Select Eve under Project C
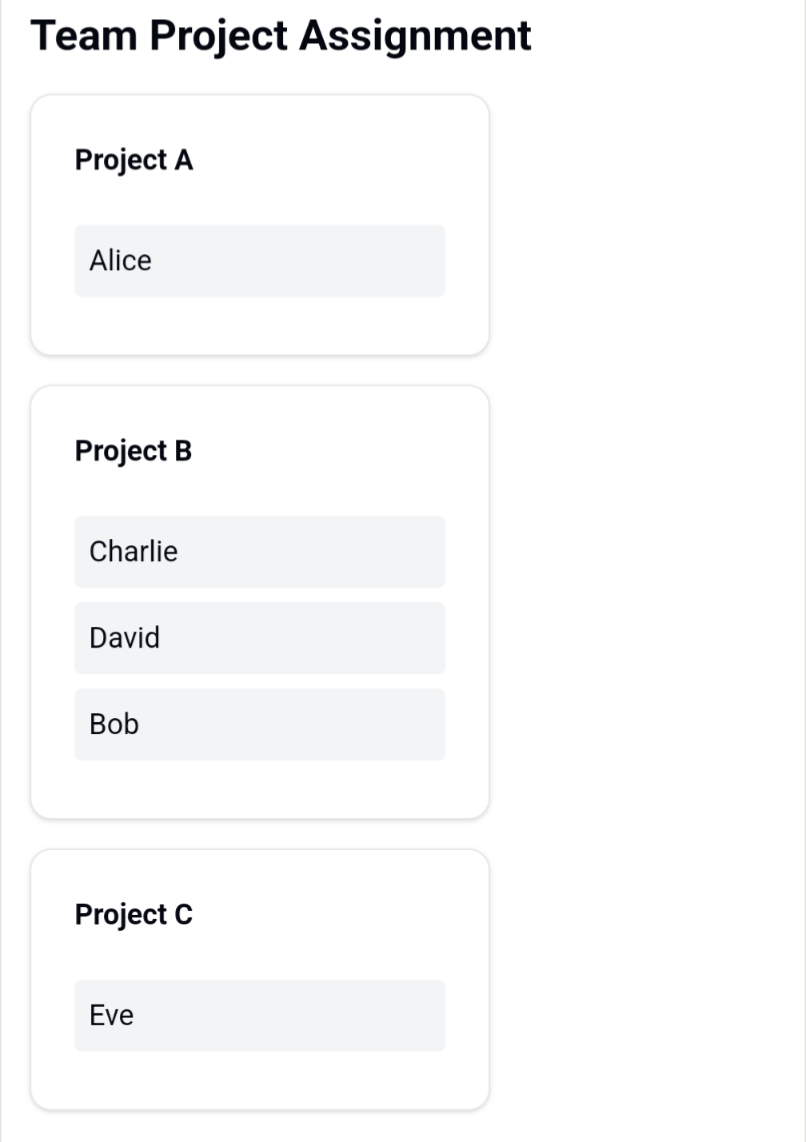 [x=259, y=1015]
